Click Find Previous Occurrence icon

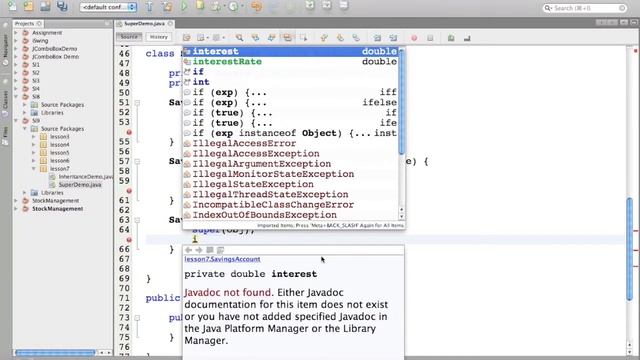[x=256, y=38]
